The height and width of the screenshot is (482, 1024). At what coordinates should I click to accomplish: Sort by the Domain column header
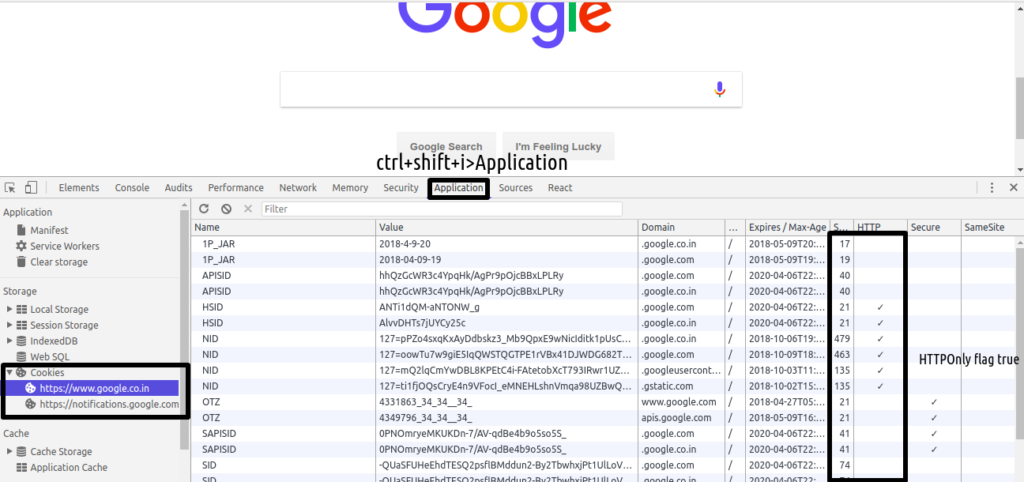tap(681, 227)
